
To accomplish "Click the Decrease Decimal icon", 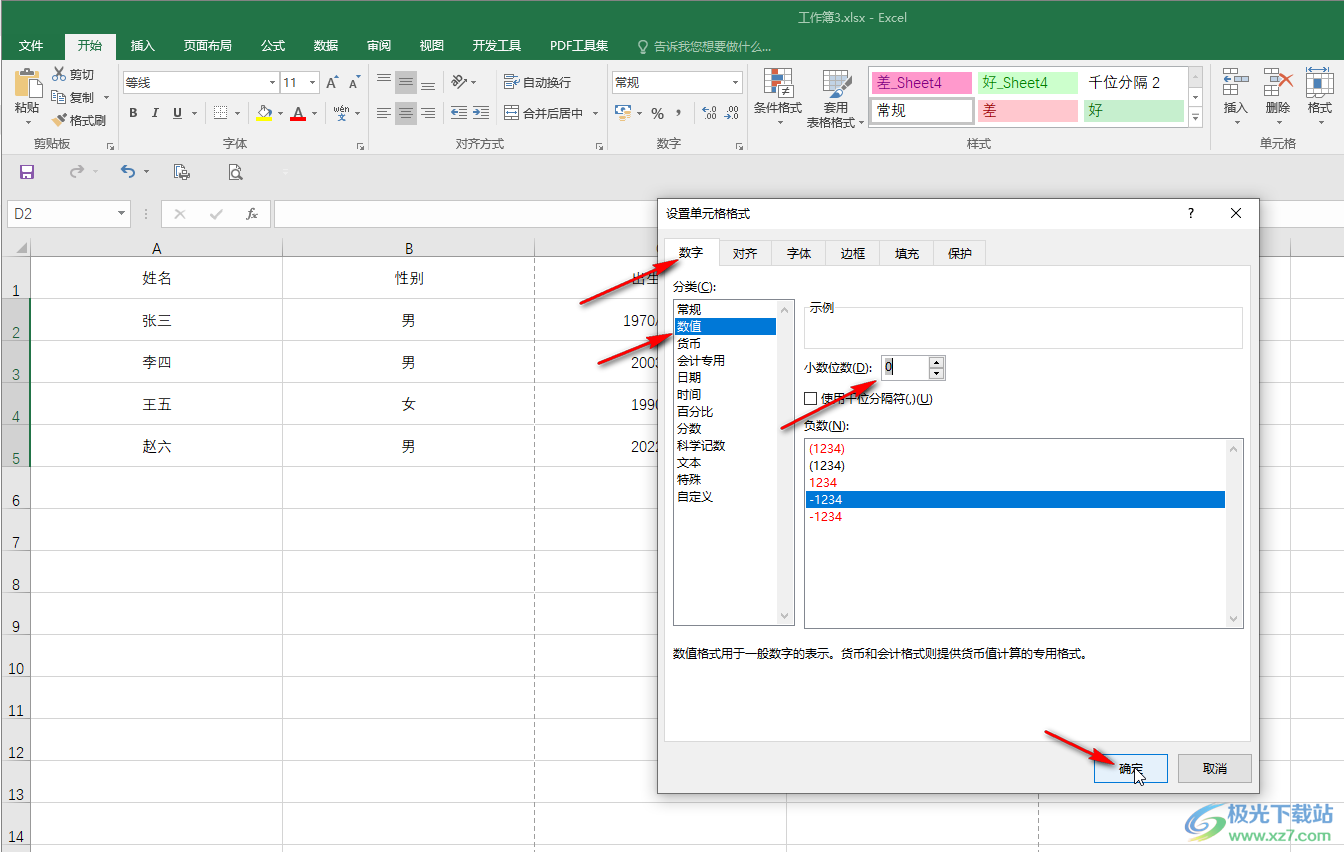I will click(732, 113).
